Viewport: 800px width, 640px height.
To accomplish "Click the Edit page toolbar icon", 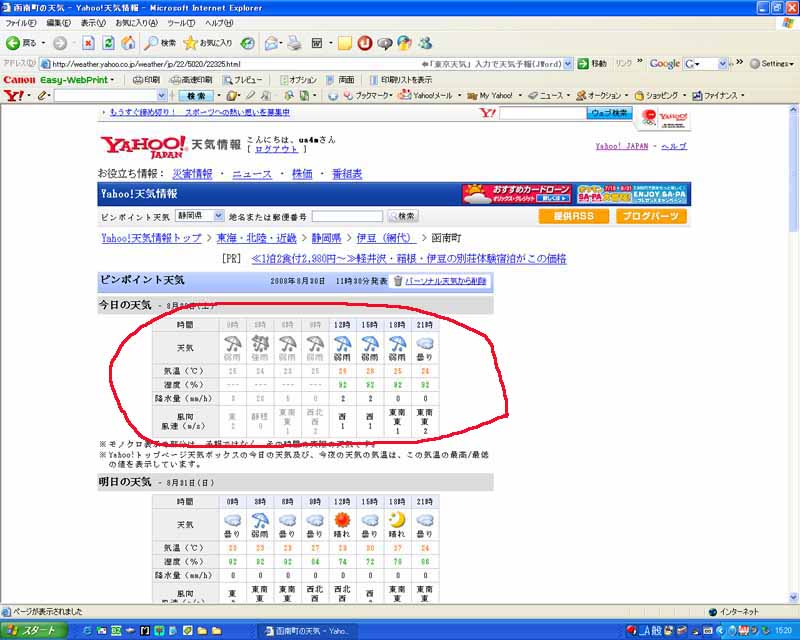I will 317,43.
